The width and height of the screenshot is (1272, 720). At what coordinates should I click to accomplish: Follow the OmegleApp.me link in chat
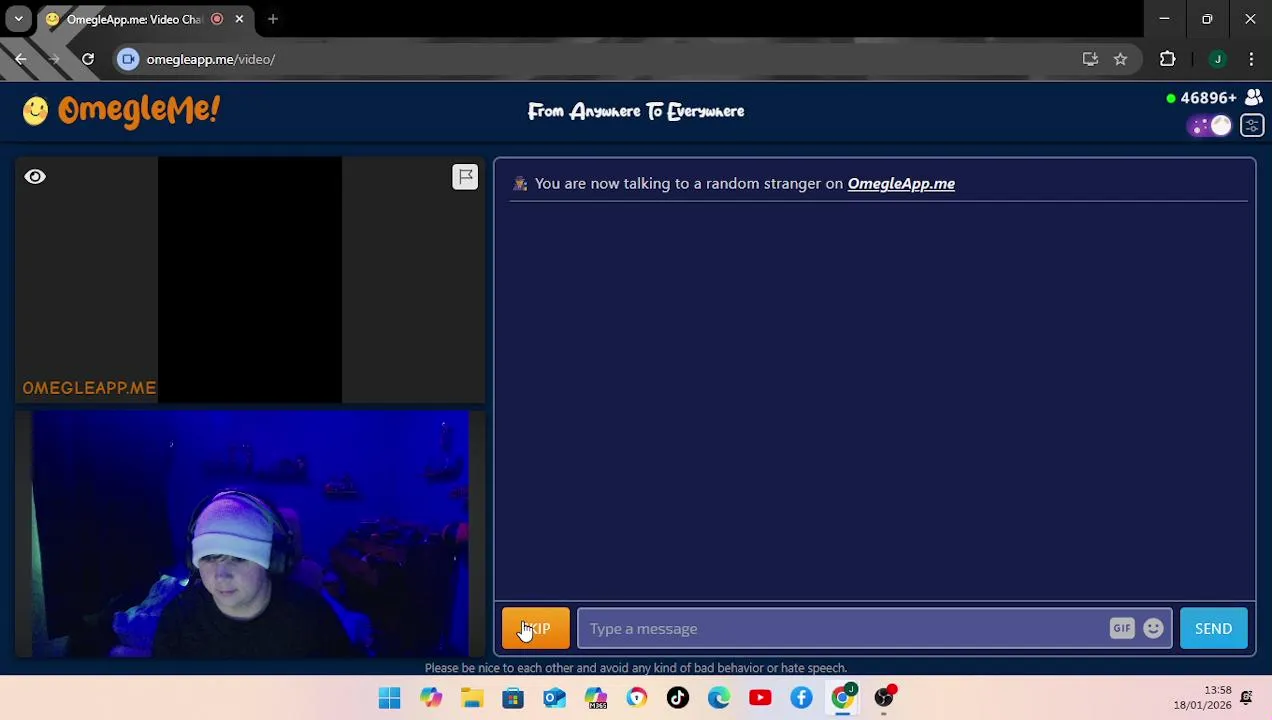tap(901, 184)
